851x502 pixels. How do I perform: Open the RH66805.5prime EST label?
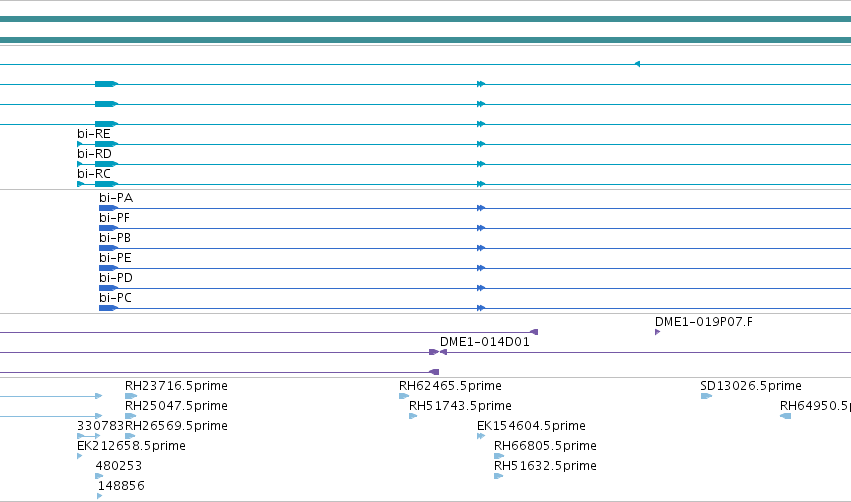tap(545, 446)
